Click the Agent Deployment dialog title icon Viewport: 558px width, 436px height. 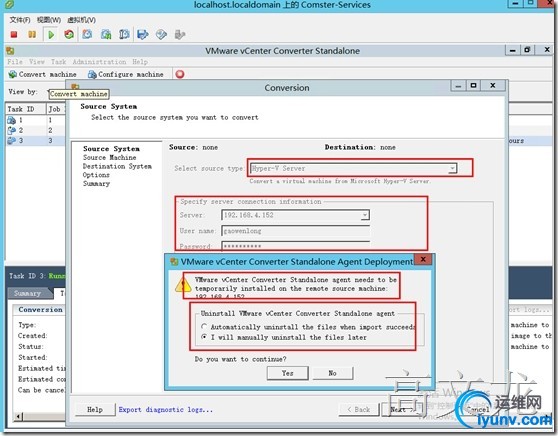pos(174,262)
